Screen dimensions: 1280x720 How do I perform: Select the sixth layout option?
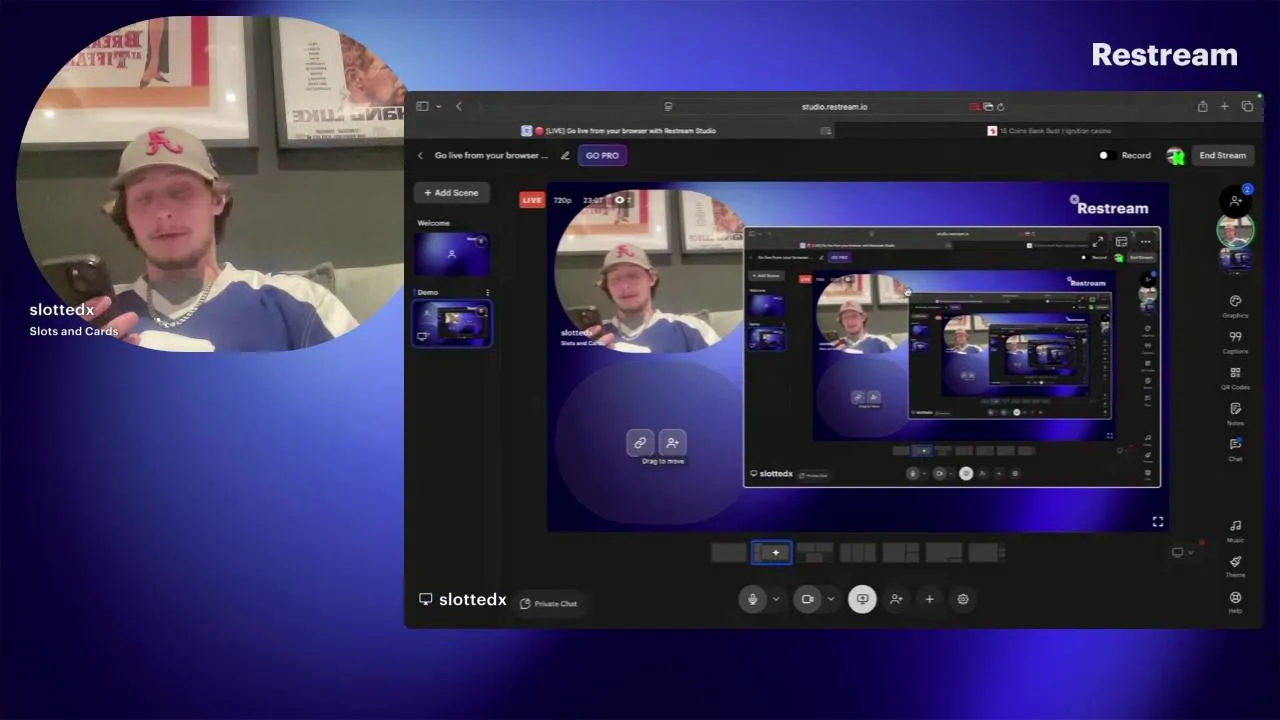(944, 552)
